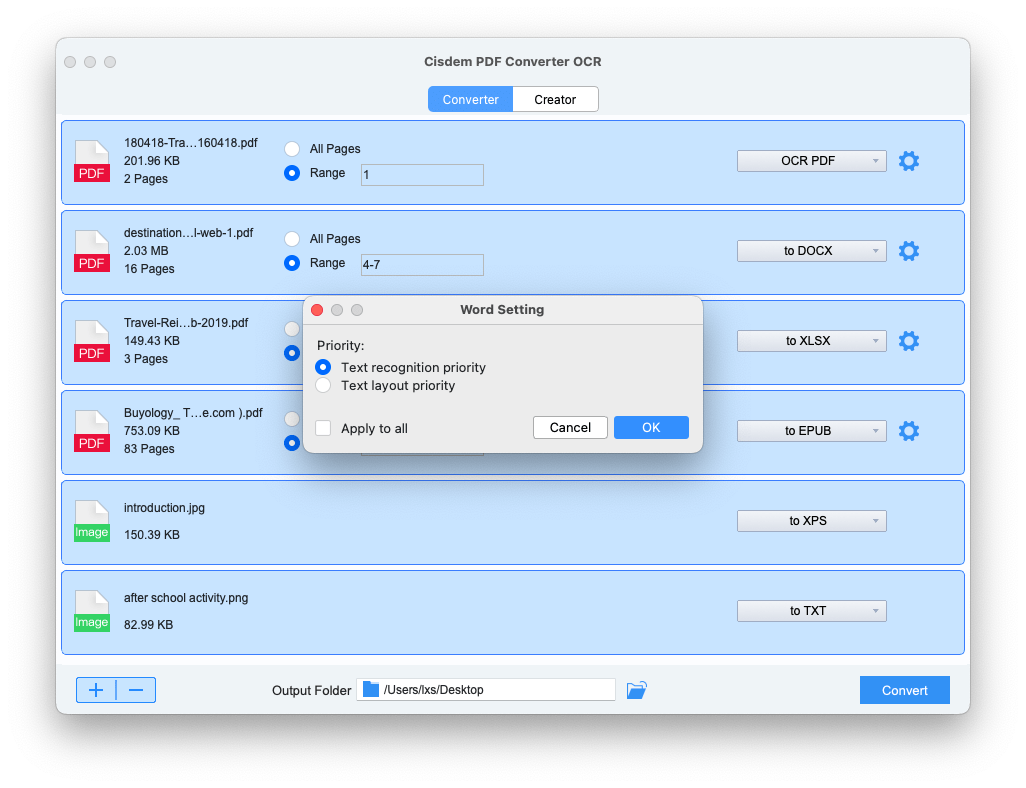Select the Range radio for Travel-Rei…b-2019.pdf

pos(292,353)
